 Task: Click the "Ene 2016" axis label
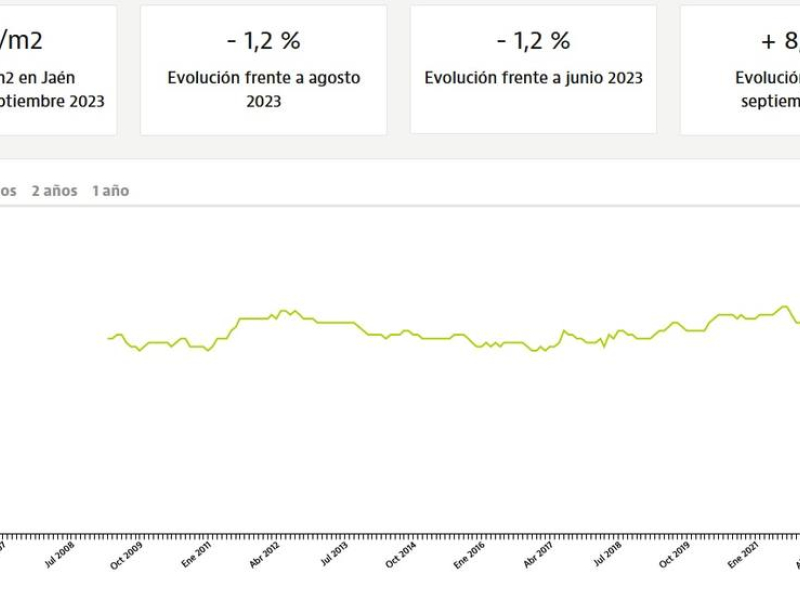coord(470,555)
